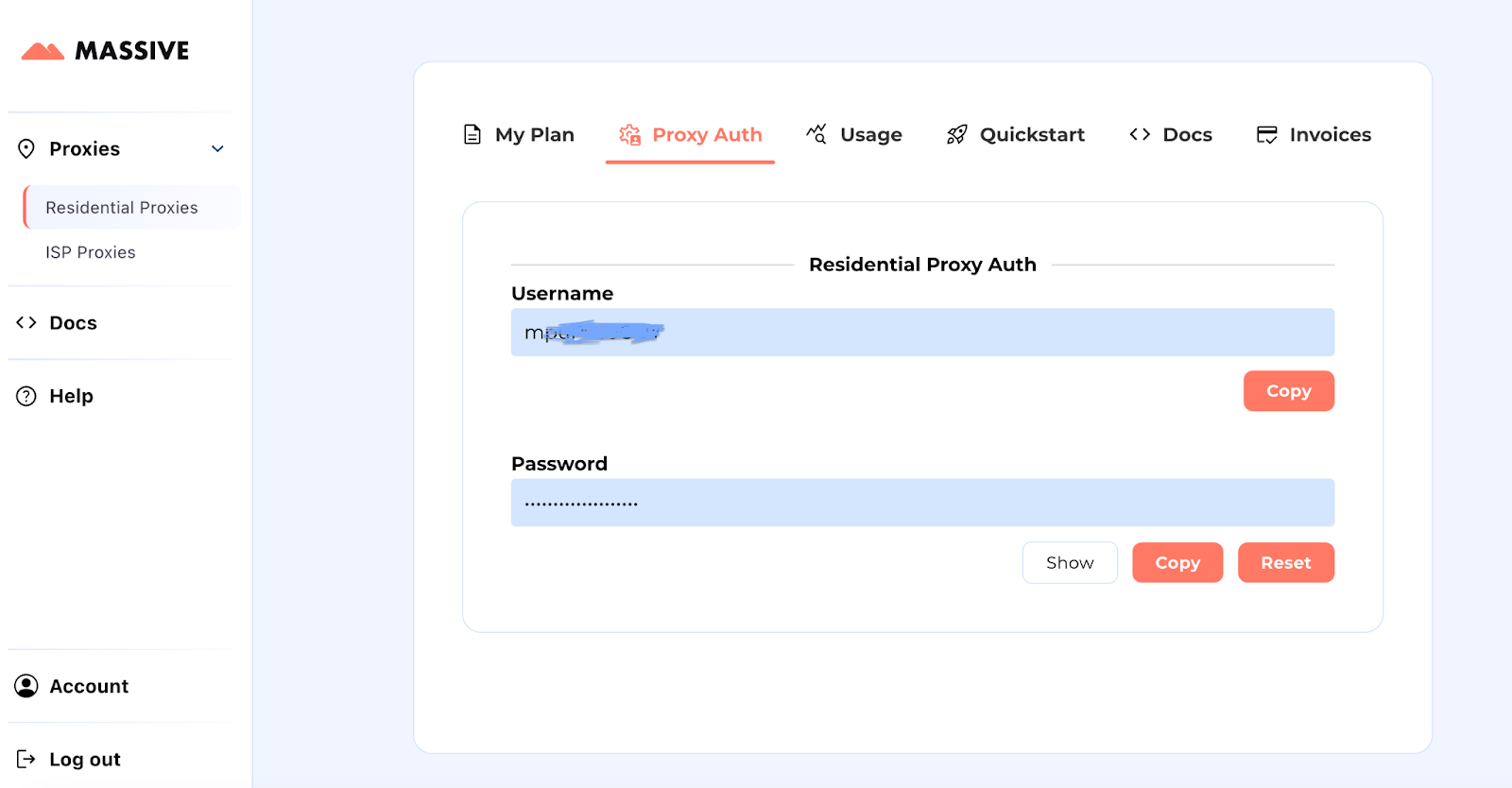This screenshot has height=788, width=1512.
Task: Copy the username
Action: tap(1288, 391)
